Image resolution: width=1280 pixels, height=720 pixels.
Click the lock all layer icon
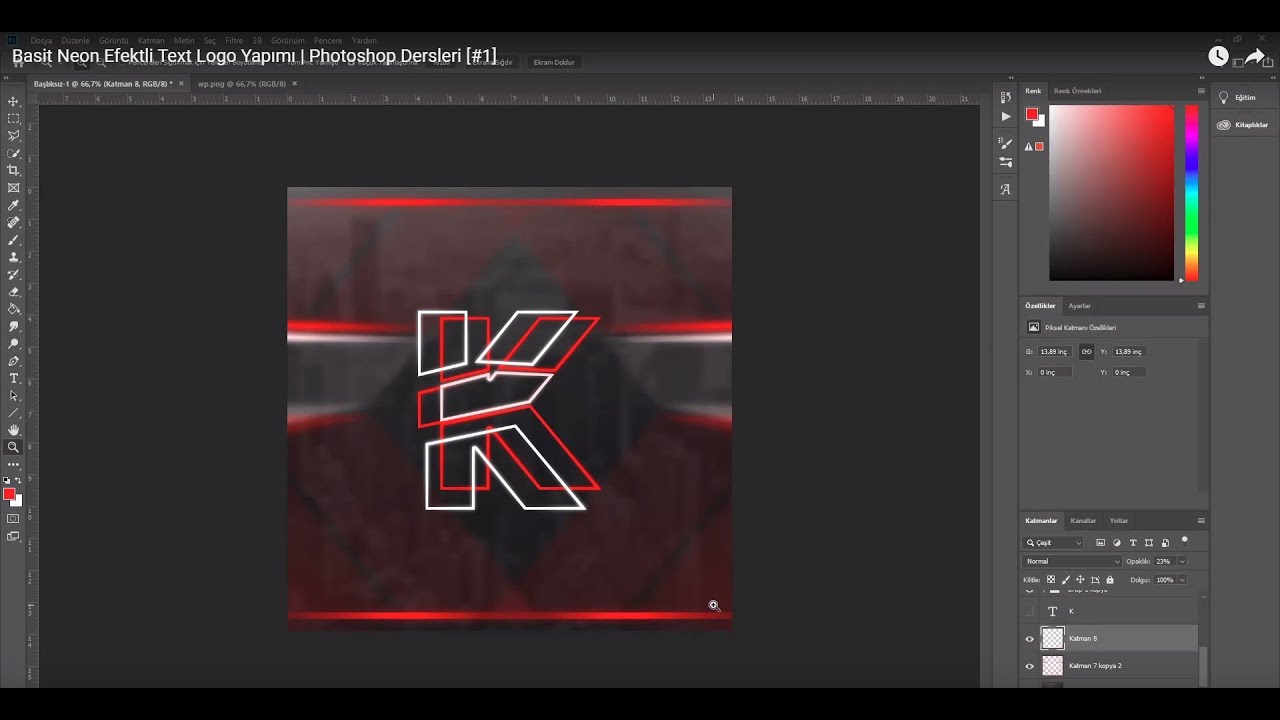tap(1109, 580)
